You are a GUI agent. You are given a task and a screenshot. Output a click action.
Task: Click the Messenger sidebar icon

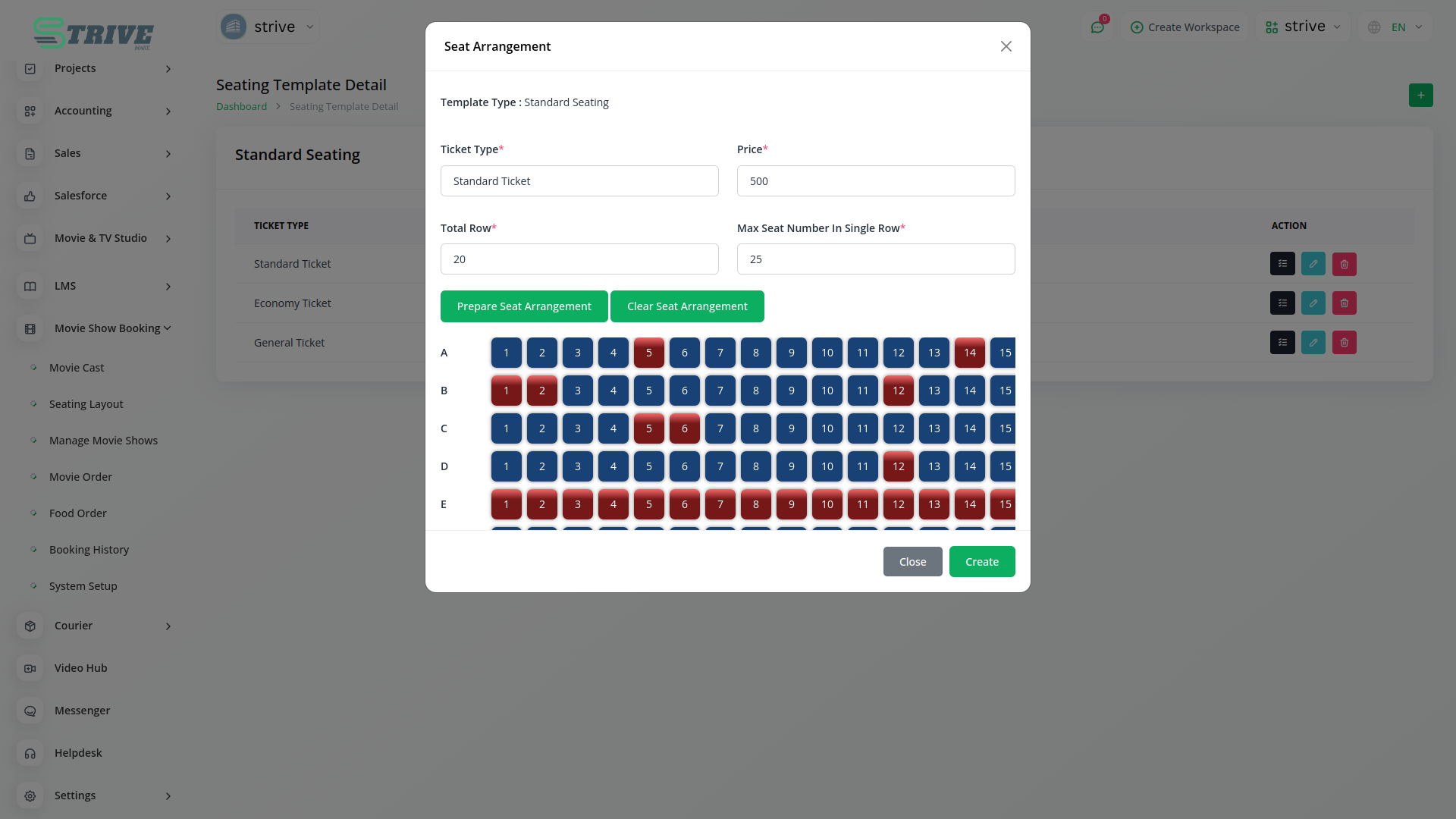[30, 711]
